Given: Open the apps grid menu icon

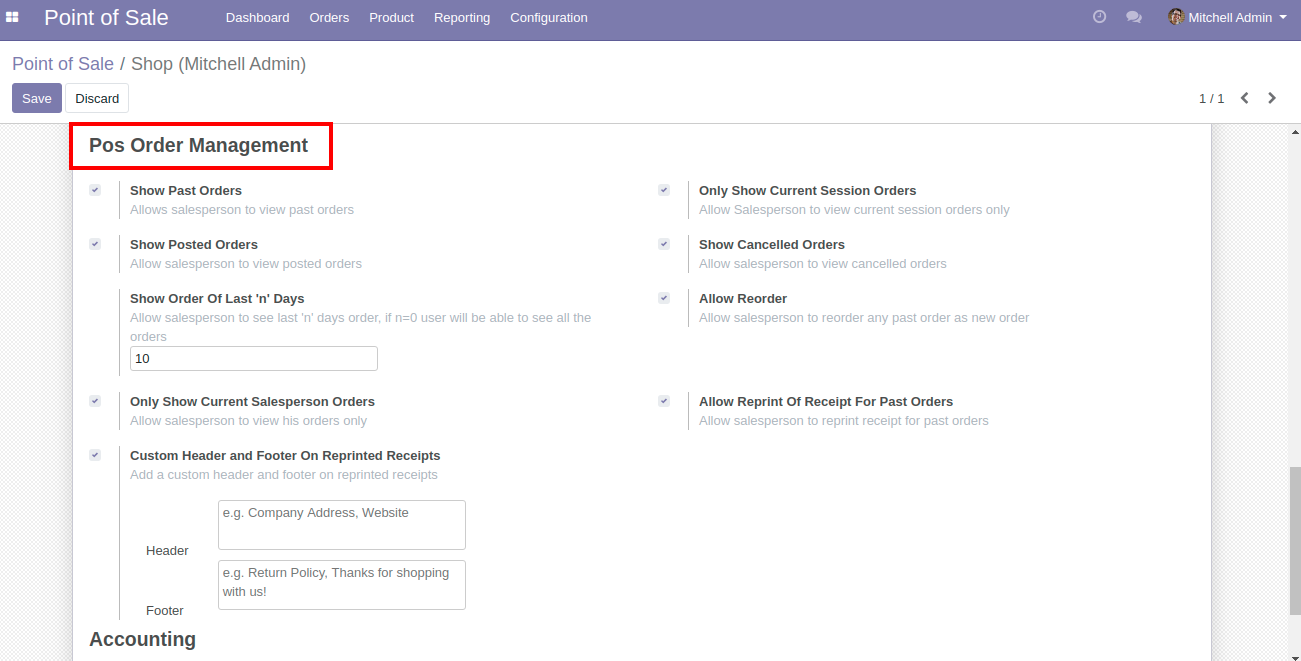Looking at the screenshot, I should tap(12, 17).
